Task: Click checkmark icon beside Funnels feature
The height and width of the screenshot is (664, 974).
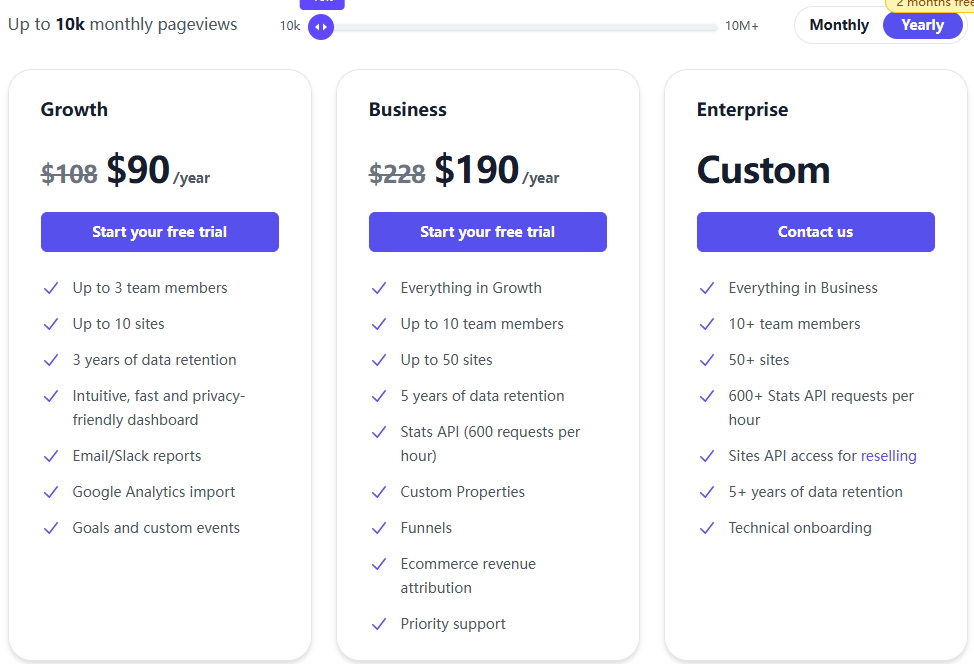Action: 379,528
